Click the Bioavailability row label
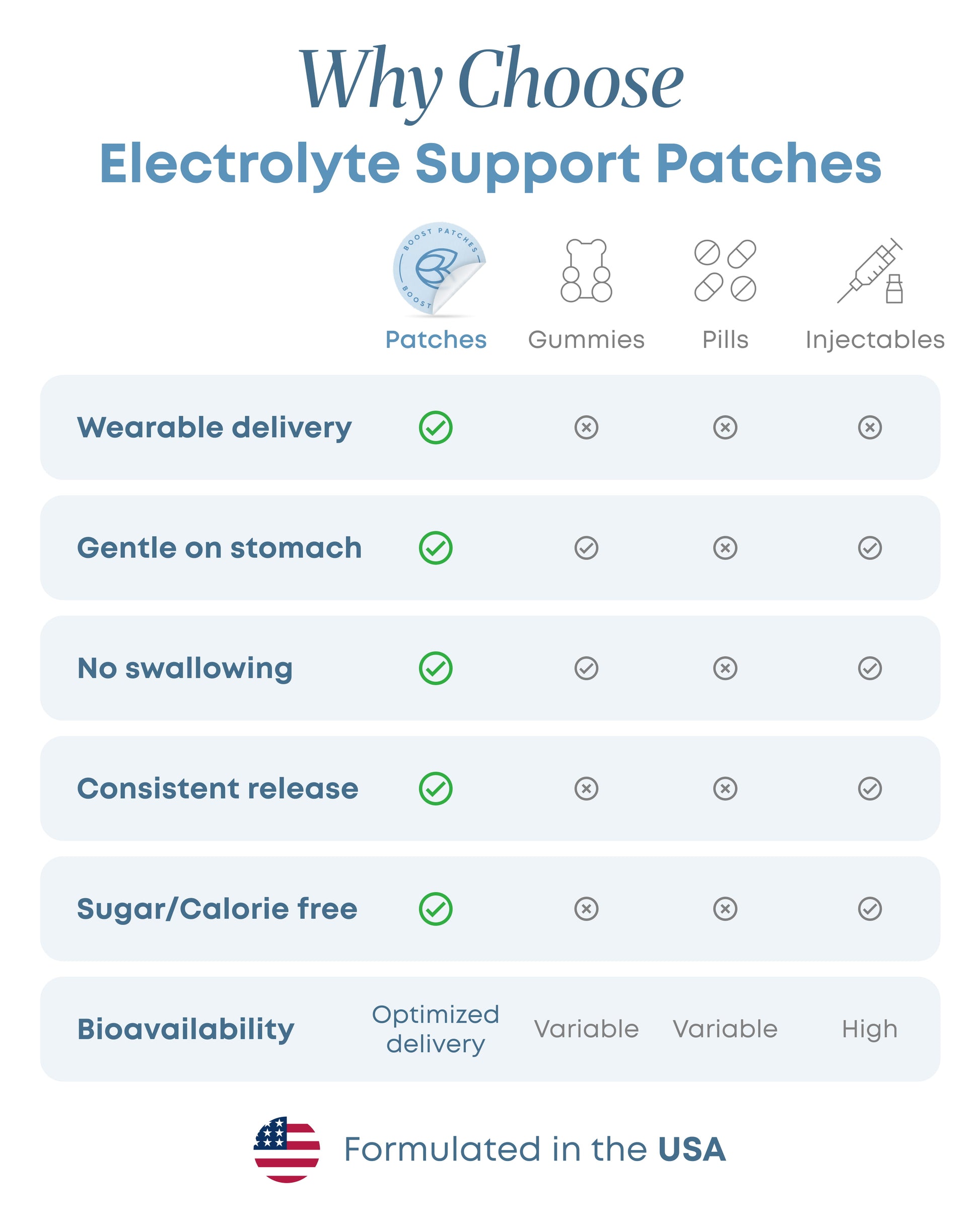This screenshot has width=980, height=1225. (186, 1030)
